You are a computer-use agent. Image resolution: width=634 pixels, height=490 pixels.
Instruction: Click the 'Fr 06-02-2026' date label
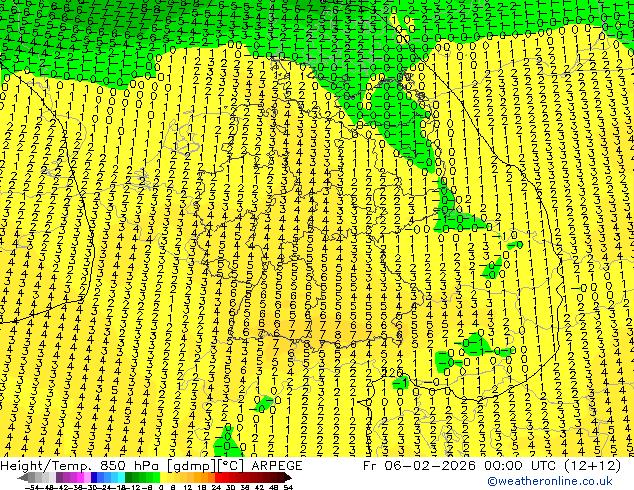tap(420, 466)
